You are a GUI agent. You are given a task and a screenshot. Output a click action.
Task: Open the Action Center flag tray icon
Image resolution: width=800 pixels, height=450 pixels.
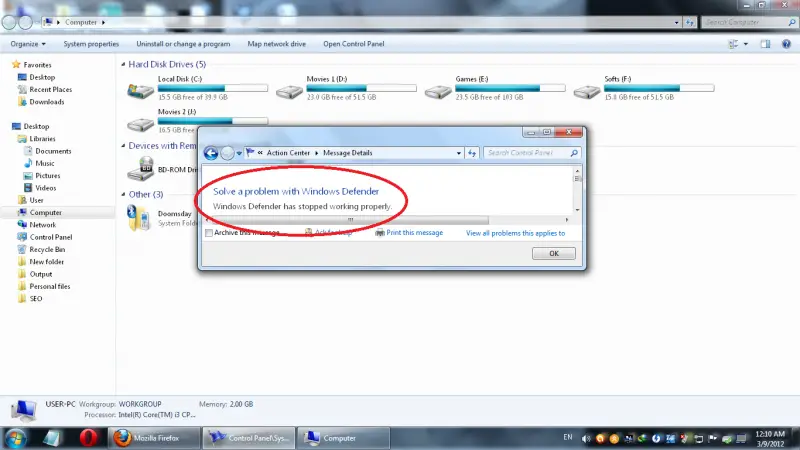713,438
